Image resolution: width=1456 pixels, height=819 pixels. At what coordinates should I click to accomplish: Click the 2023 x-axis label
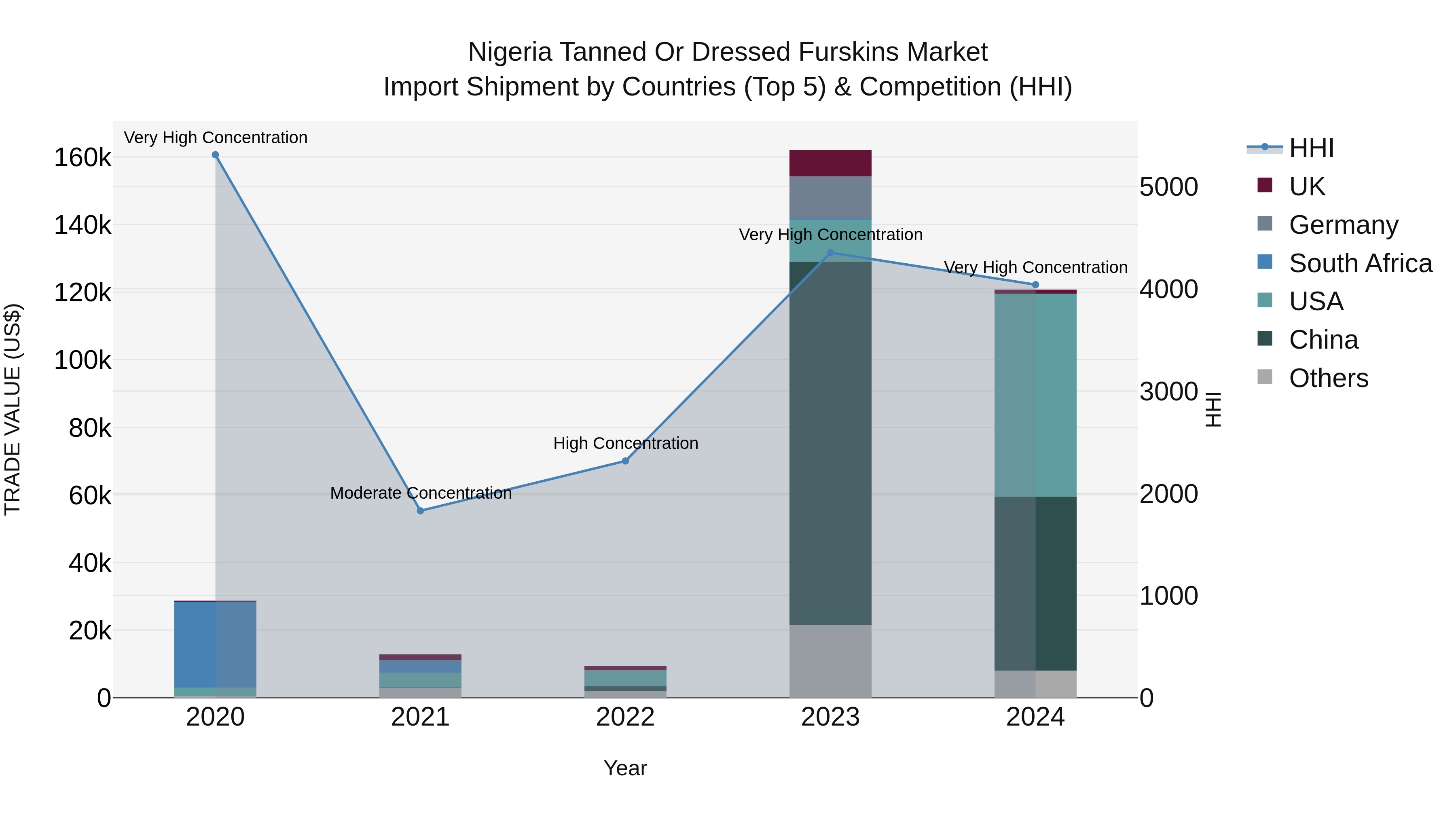830,717
